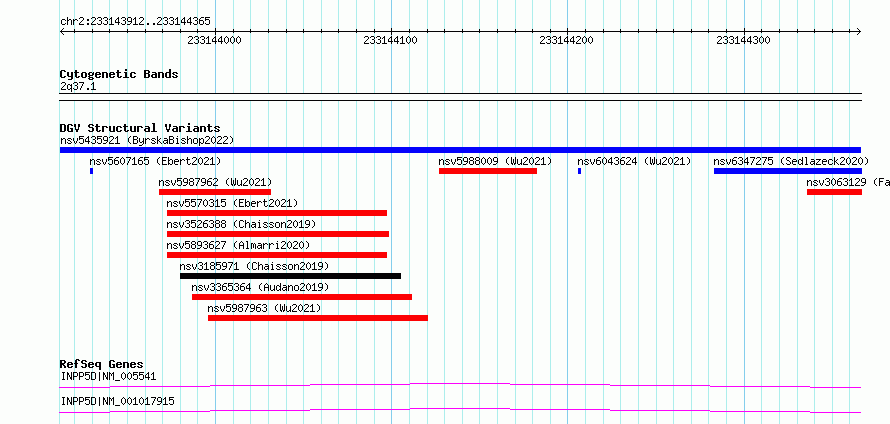Open nsv5987962 (Wu2021) variant label
Screen dimensions: 890x424
click(215, 182)
